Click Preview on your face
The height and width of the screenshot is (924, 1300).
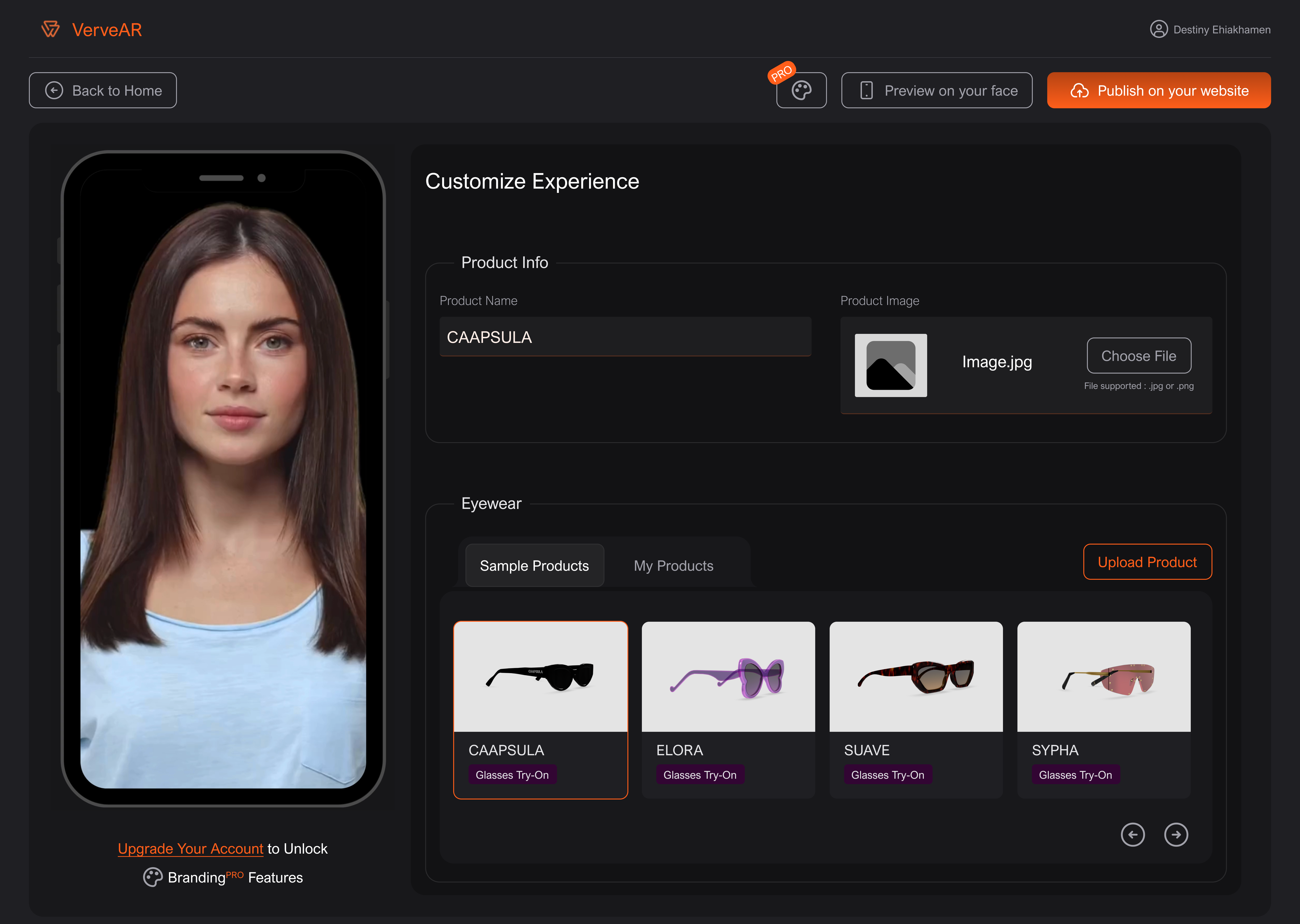click(937, 90)
